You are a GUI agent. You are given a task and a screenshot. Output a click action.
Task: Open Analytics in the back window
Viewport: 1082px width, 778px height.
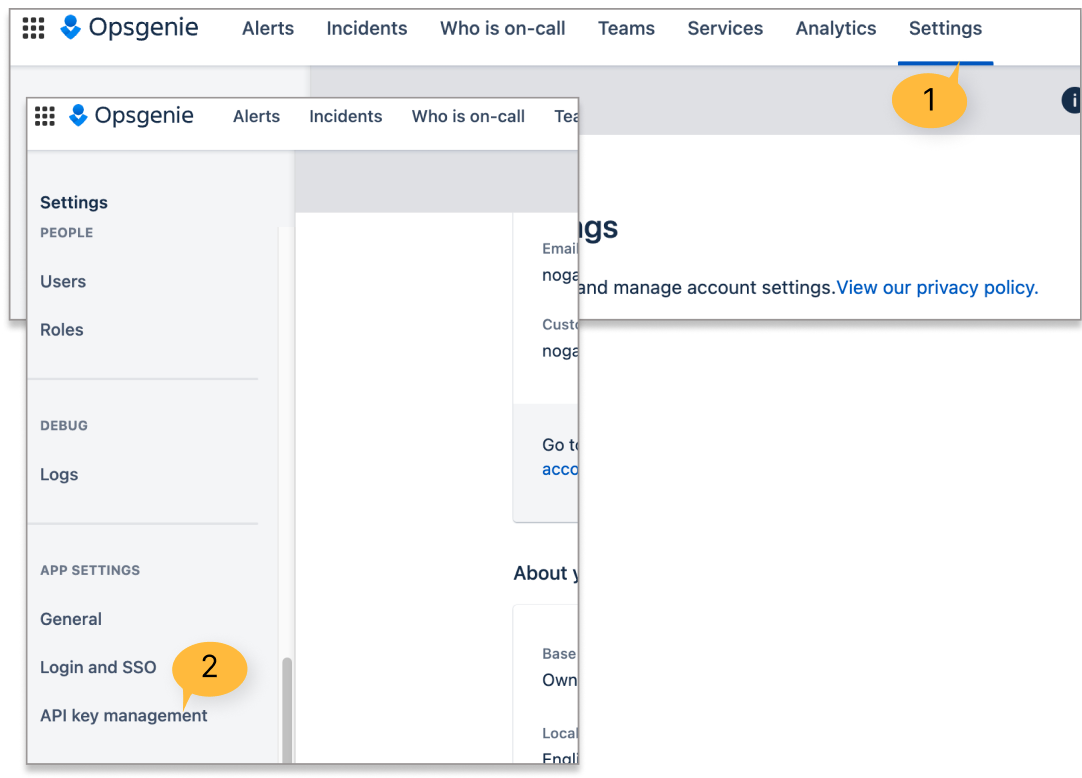click(836, 28)
